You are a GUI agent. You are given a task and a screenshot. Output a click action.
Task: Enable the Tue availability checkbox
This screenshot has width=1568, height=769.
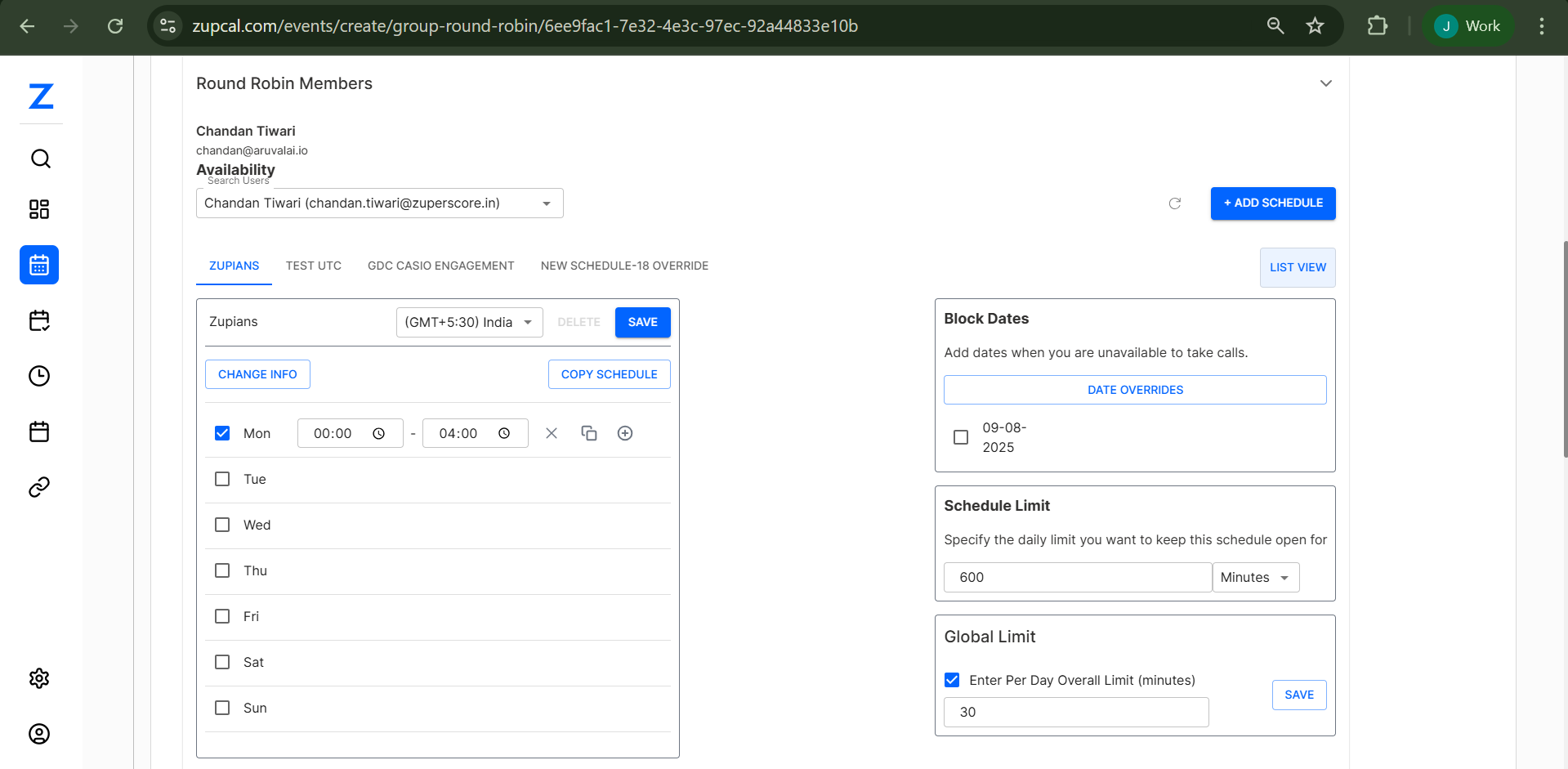(222, 479)
